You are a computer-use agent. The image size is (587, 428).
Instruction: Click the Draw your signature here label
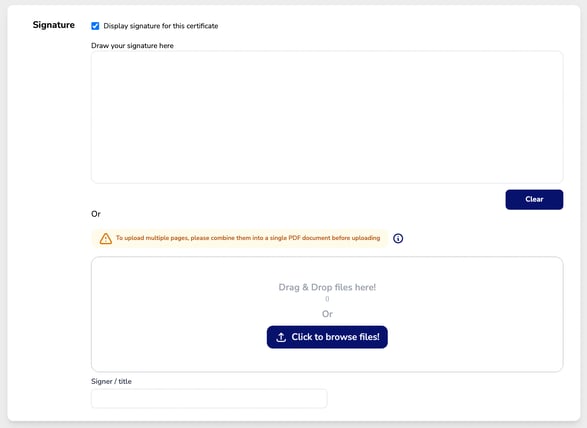click(x=132, y=46)
